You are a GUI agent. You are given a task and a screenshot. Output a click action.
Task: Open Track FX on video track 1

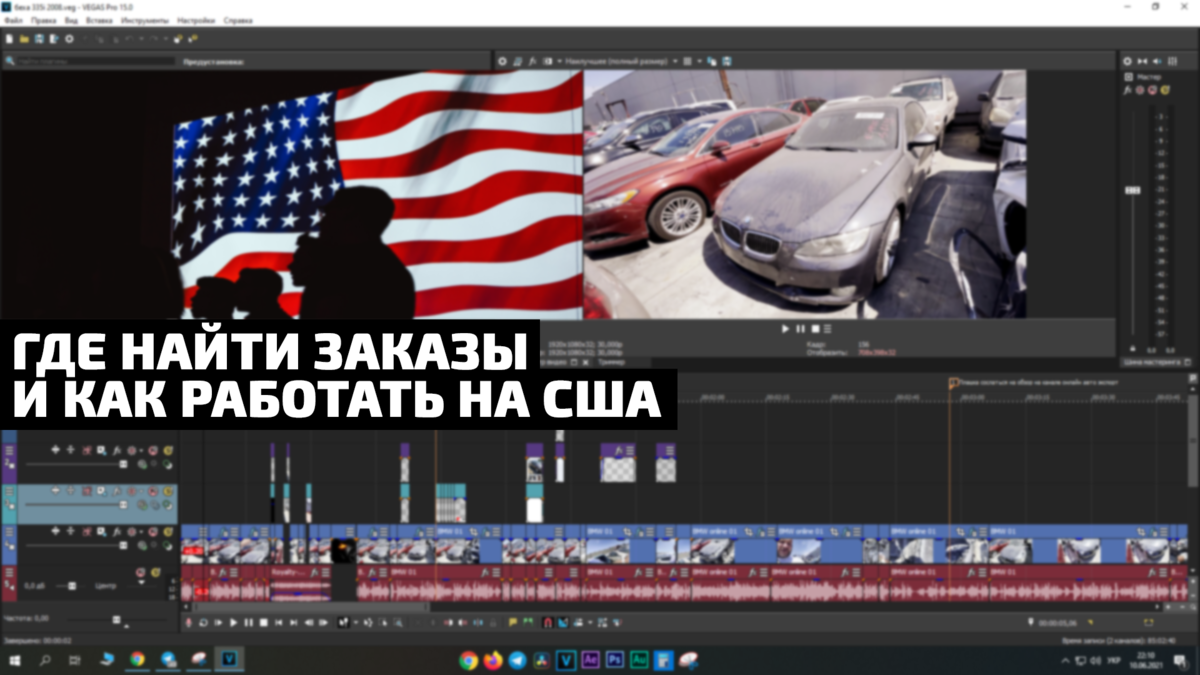pyautogui.click(x=117, y=451)
